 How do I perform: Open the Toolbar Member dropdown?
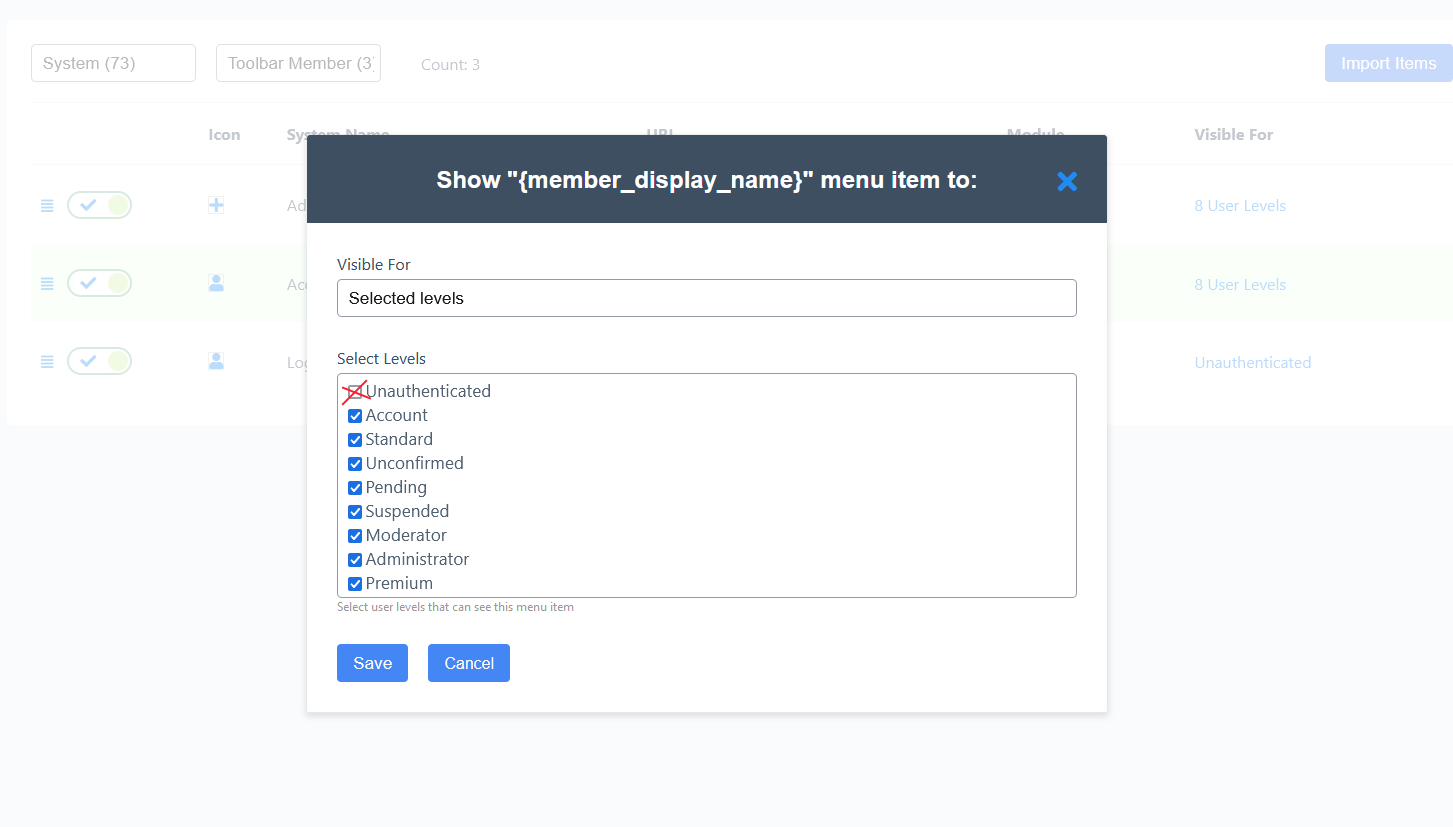tap(298, 63)
